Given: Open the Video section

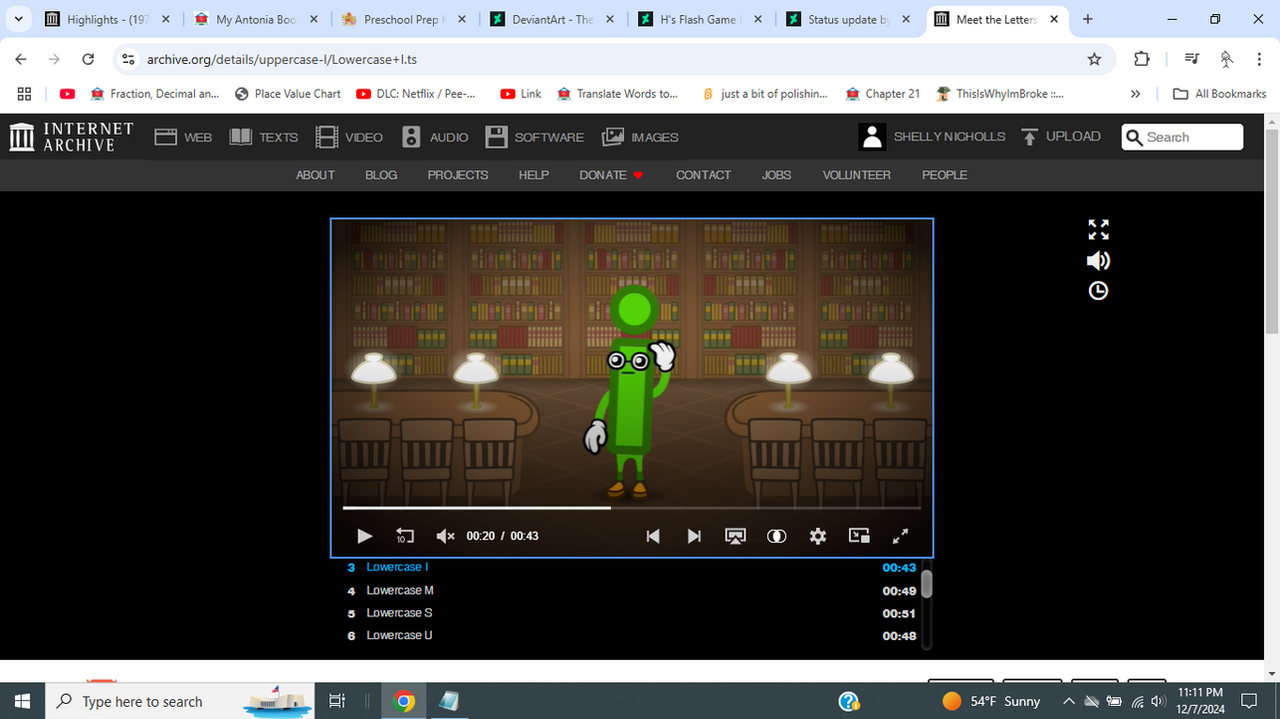Looking at the screenshot, I should pyautogui.click(x=349, y=137).
